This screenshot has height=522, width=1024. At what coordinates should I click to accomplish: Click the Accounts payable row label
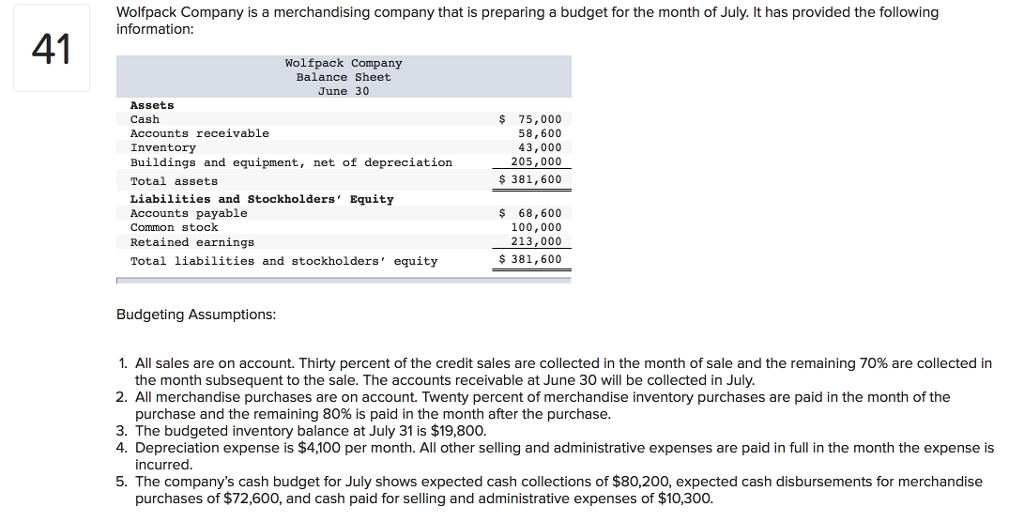pyautogui.click(x=189, y=213)
